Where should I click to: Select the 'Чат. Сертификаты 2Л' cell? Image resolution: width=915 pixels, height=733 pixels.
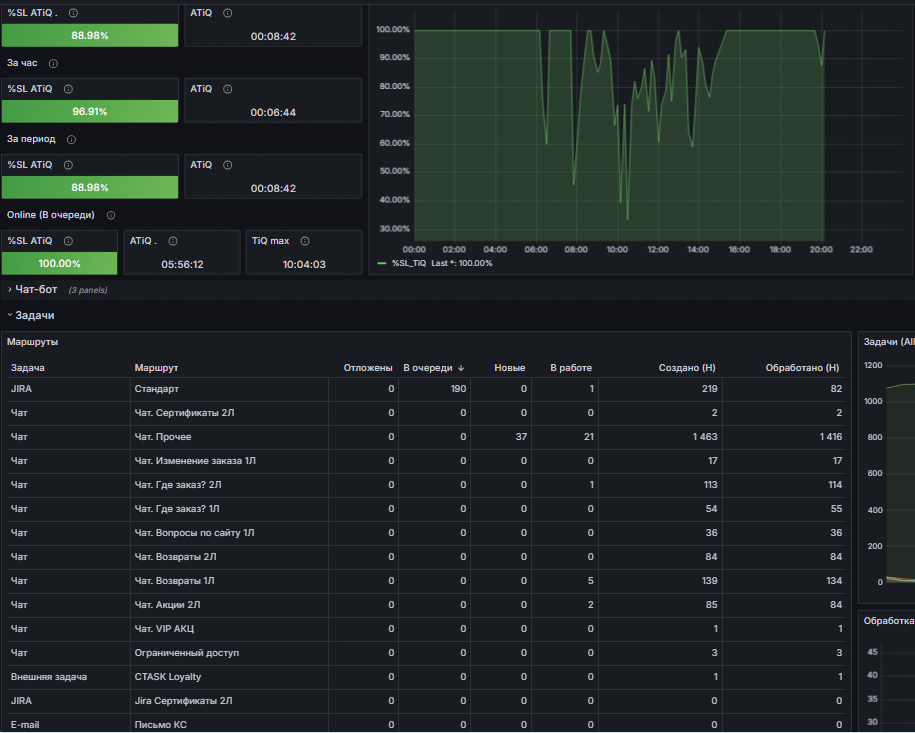point(229,413)
